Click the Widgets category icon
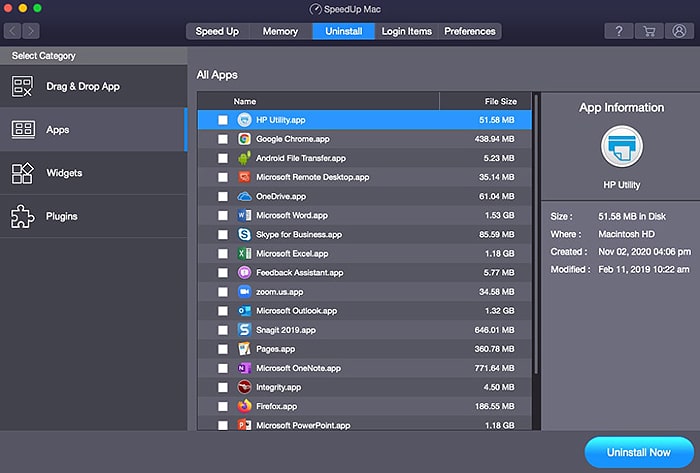 click(x=22, y=173)
